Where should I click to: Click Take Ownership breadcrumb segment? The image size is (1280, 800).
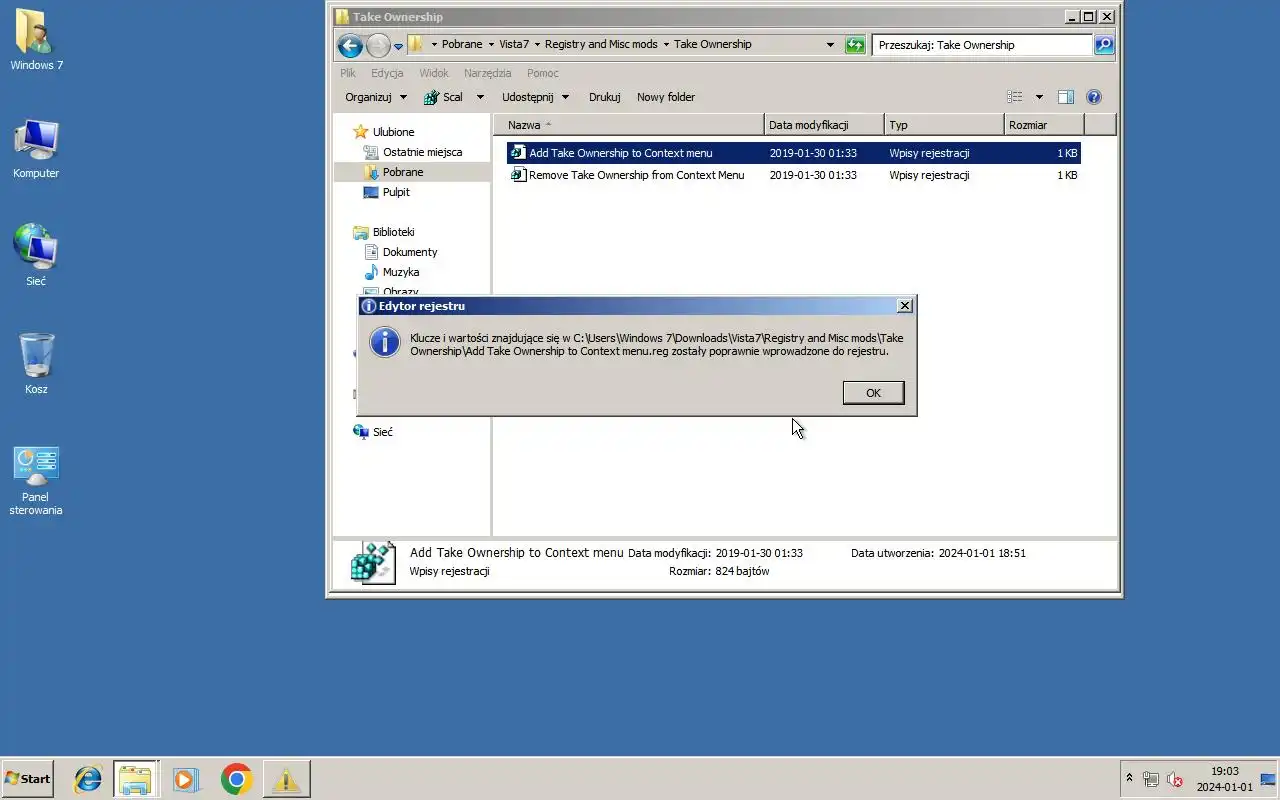tap(712, 44)
